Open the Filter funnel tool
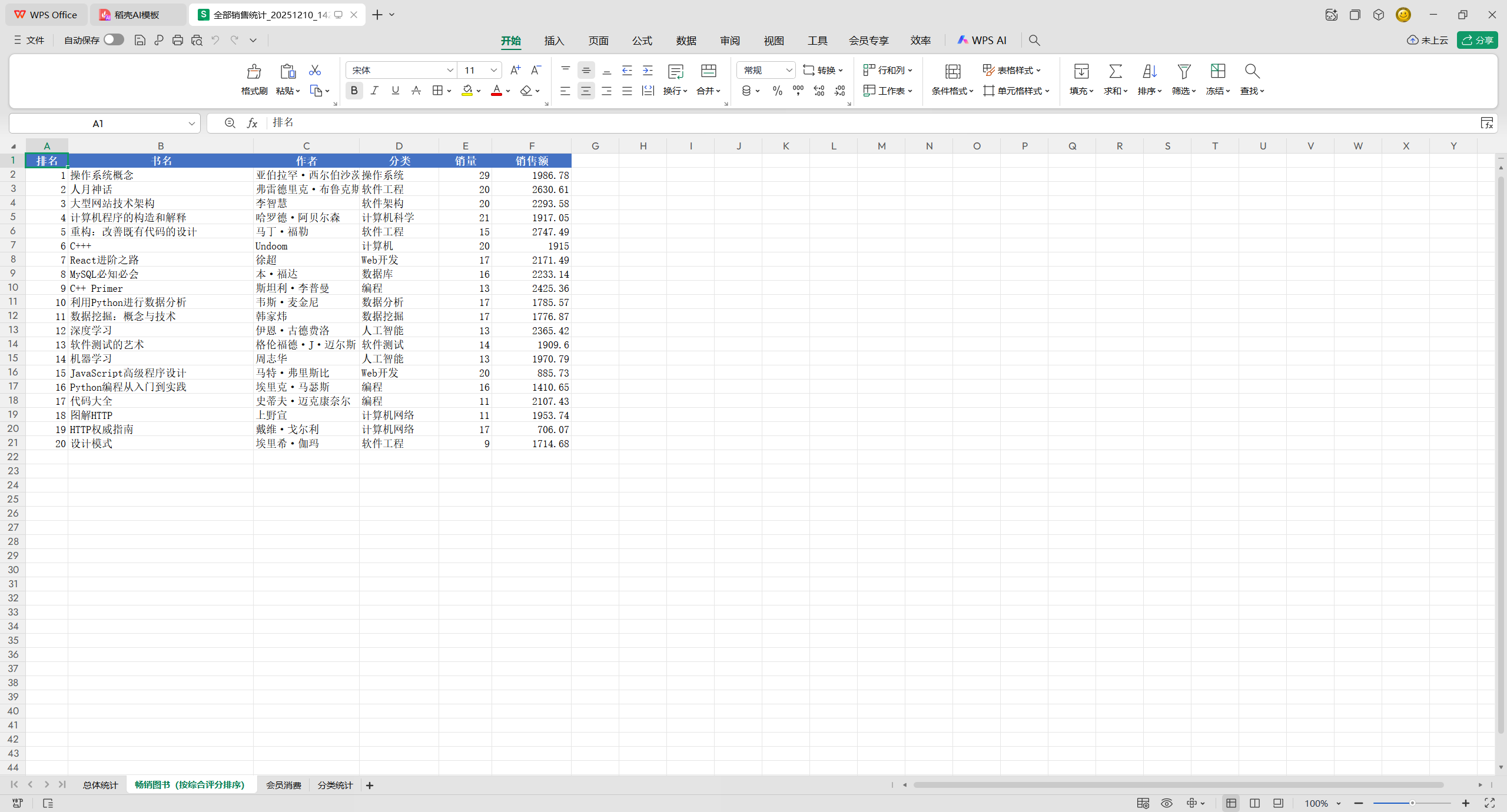This screenshot has height=812, width=1507. point(1183,71)
